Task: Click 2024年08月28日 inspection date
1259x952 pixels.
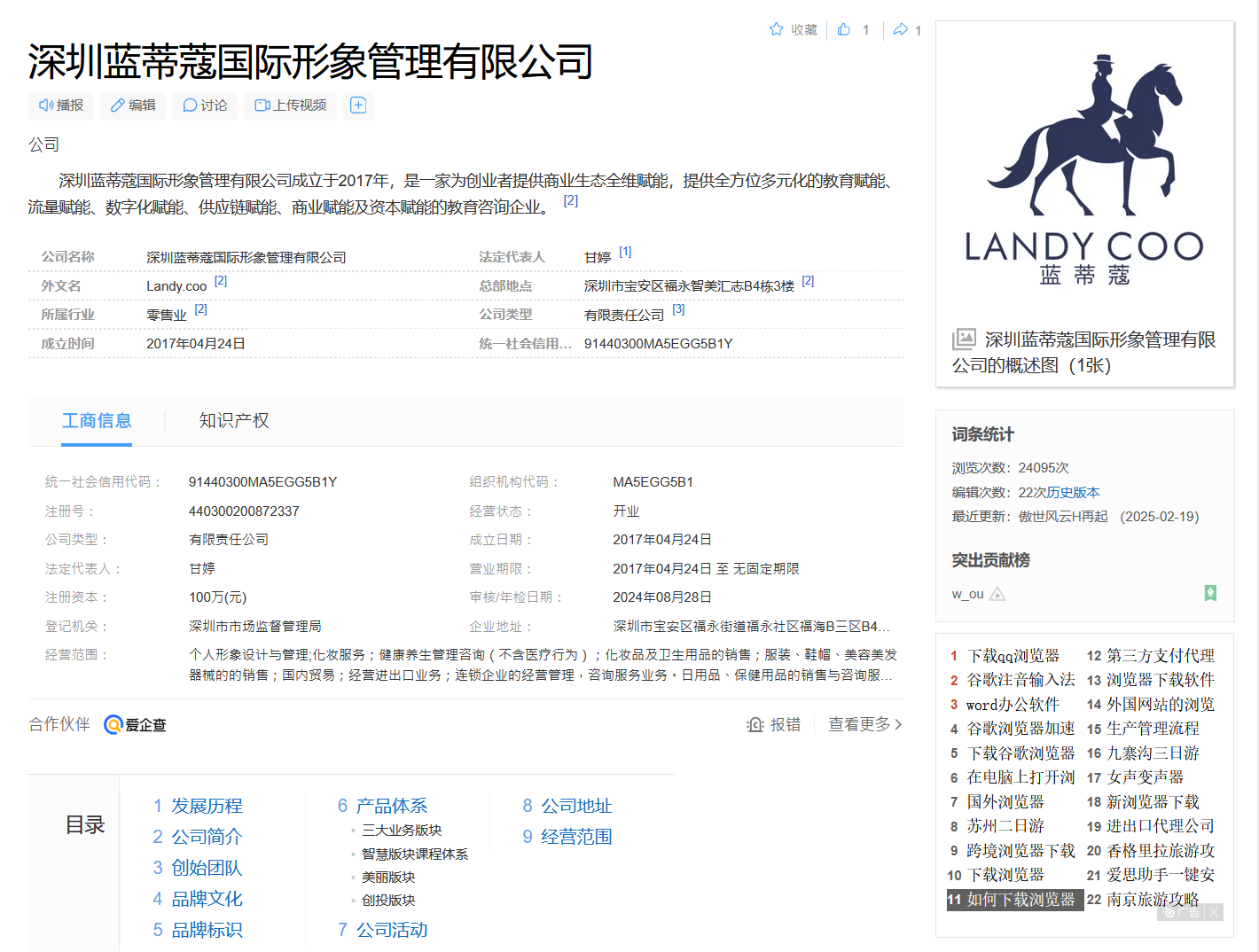Action: click(x=662, y=597)
